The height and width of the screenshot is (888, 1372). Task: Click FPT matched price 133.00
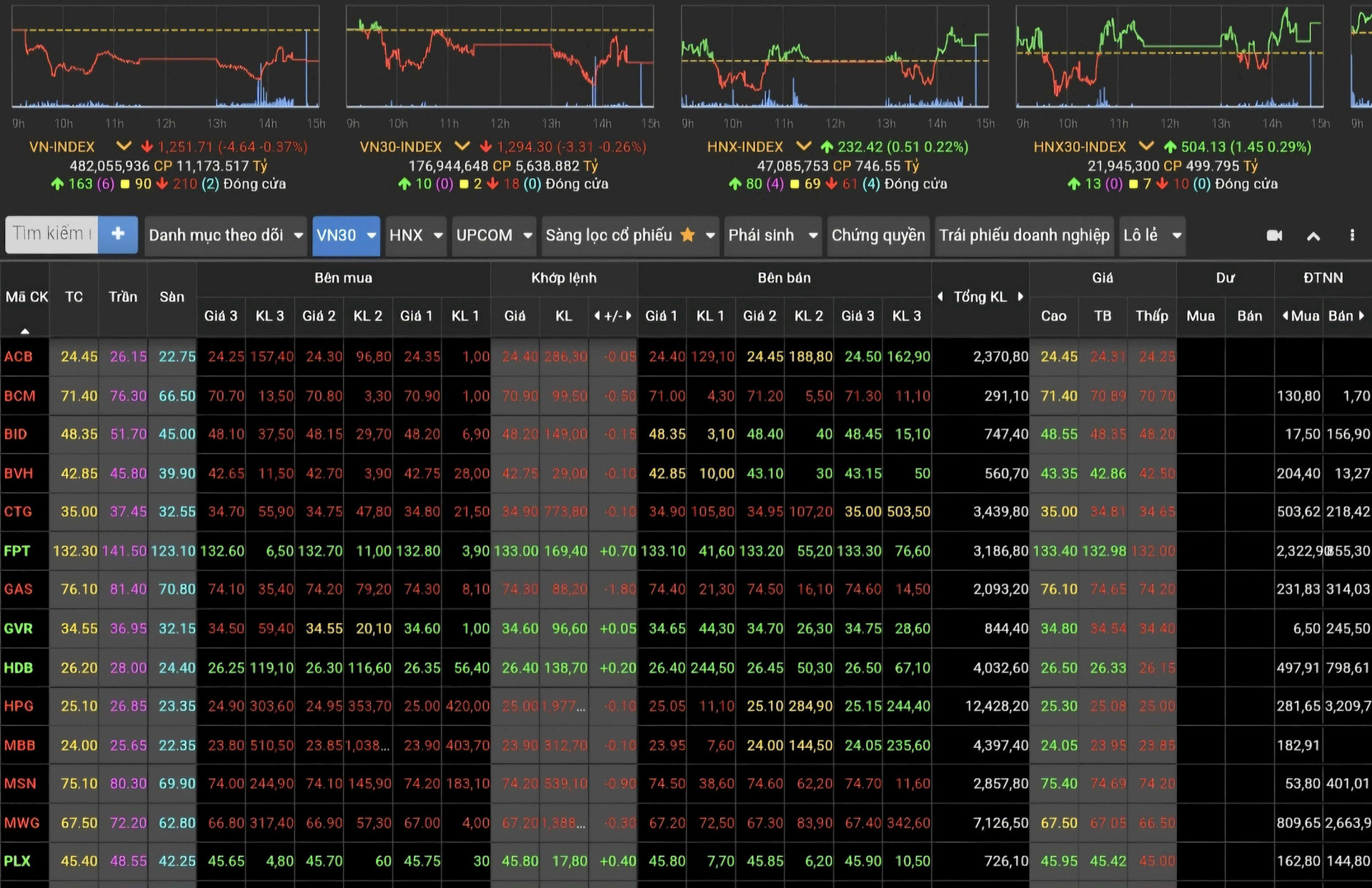tap(516, 551)
